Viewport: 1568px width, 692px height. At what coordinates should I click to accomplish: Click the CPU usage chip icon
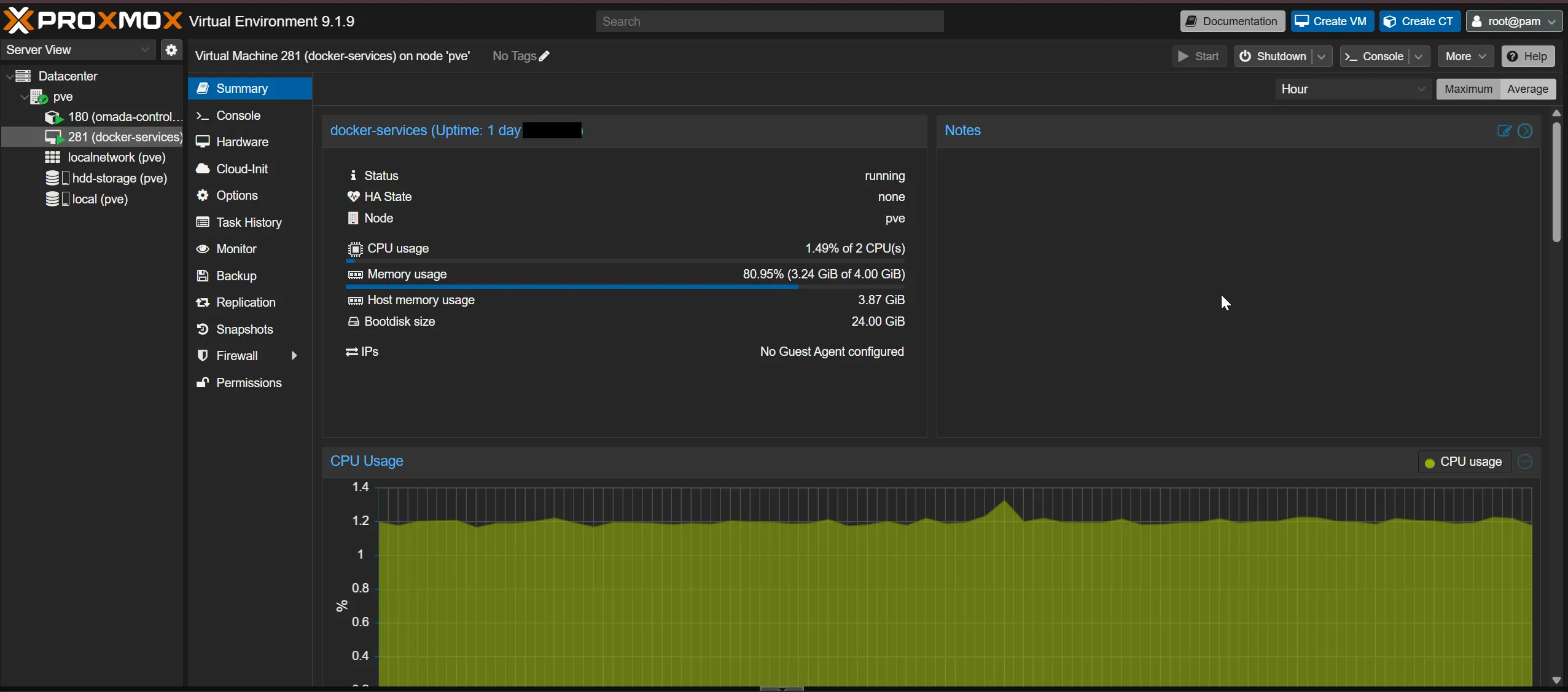[x=355, y=249]
